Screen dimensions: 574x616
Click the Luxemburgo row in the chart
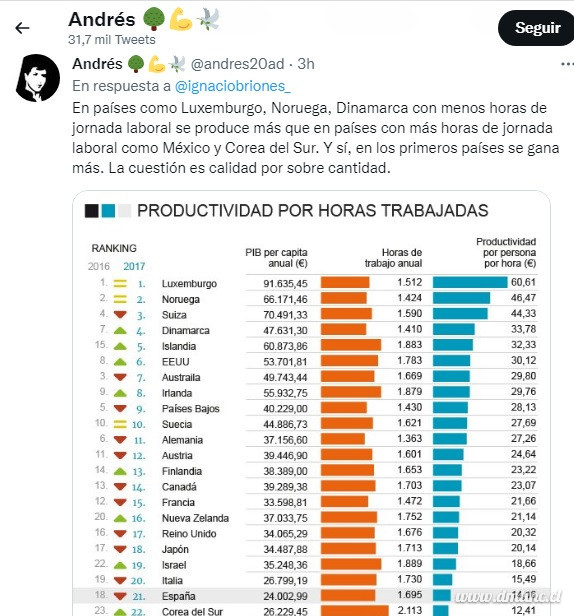click(x=312, y=283)
